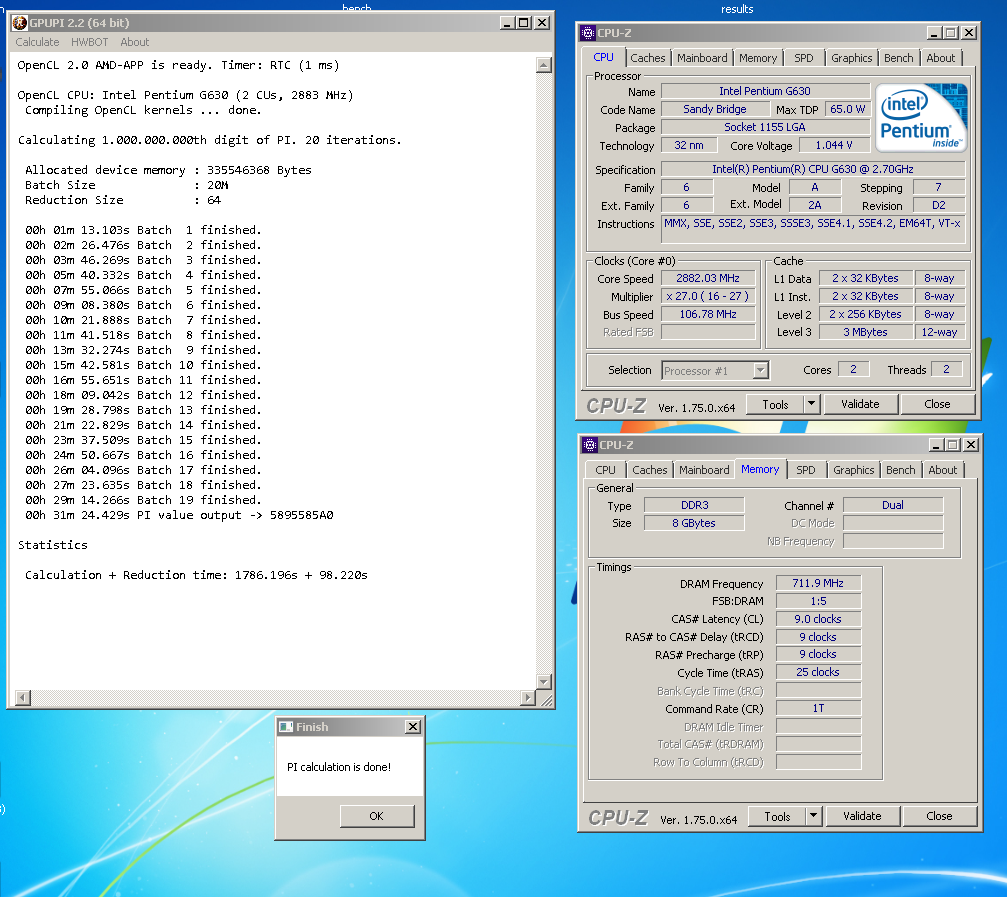Image resolution: width=1007 pixels, height=897 pixels.
Task: Expand Tools dropdown arrow in lower CPU-Z
Action: [813, 816]
